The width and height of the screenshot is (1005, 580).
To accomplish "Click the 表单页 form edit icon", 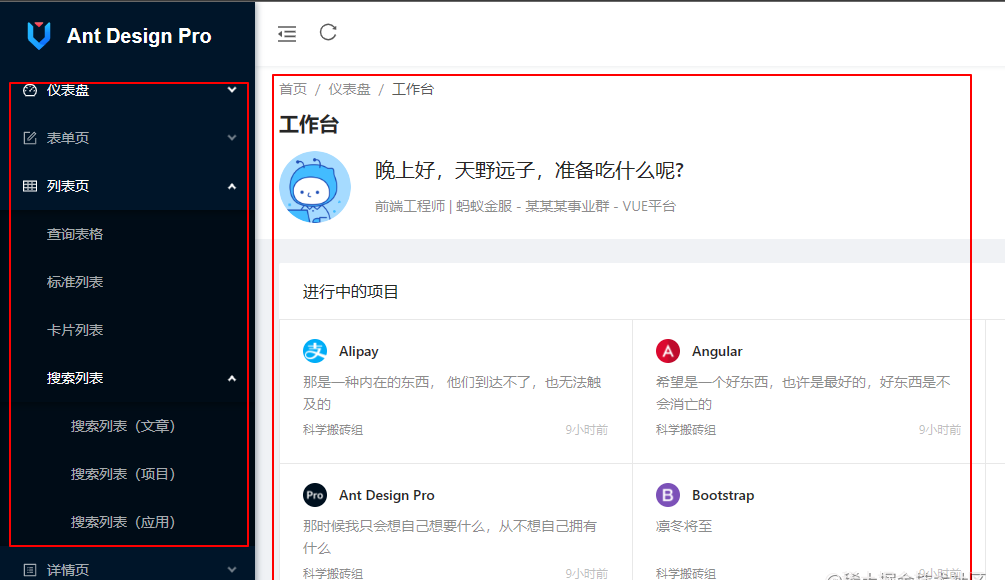I will coord(30,138).
